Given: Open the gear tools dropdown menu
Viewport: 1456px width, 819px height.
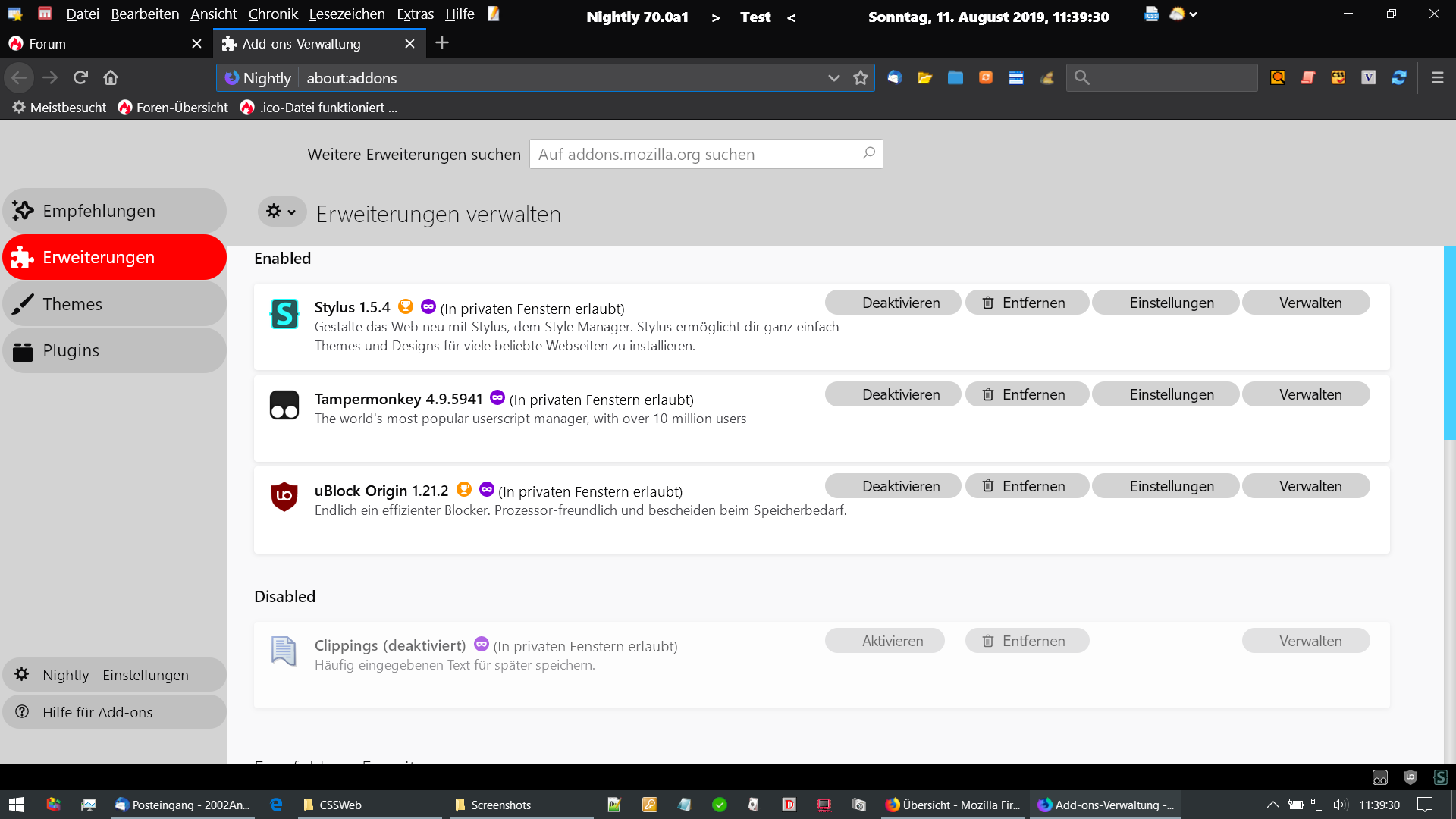Looking at the screenshot, I should 281,212.
